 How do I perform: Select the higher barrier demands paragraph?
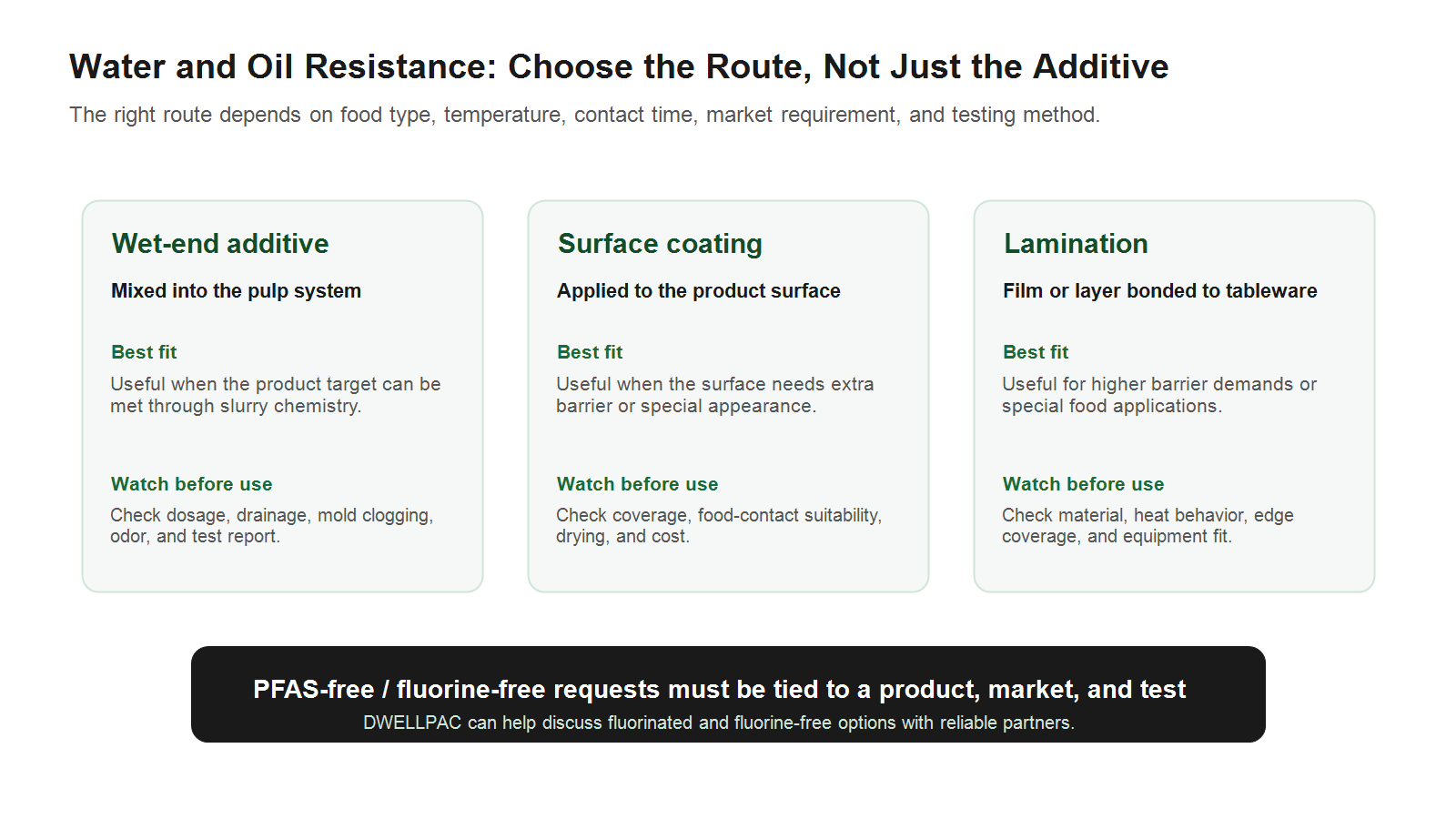point(1158,395)
